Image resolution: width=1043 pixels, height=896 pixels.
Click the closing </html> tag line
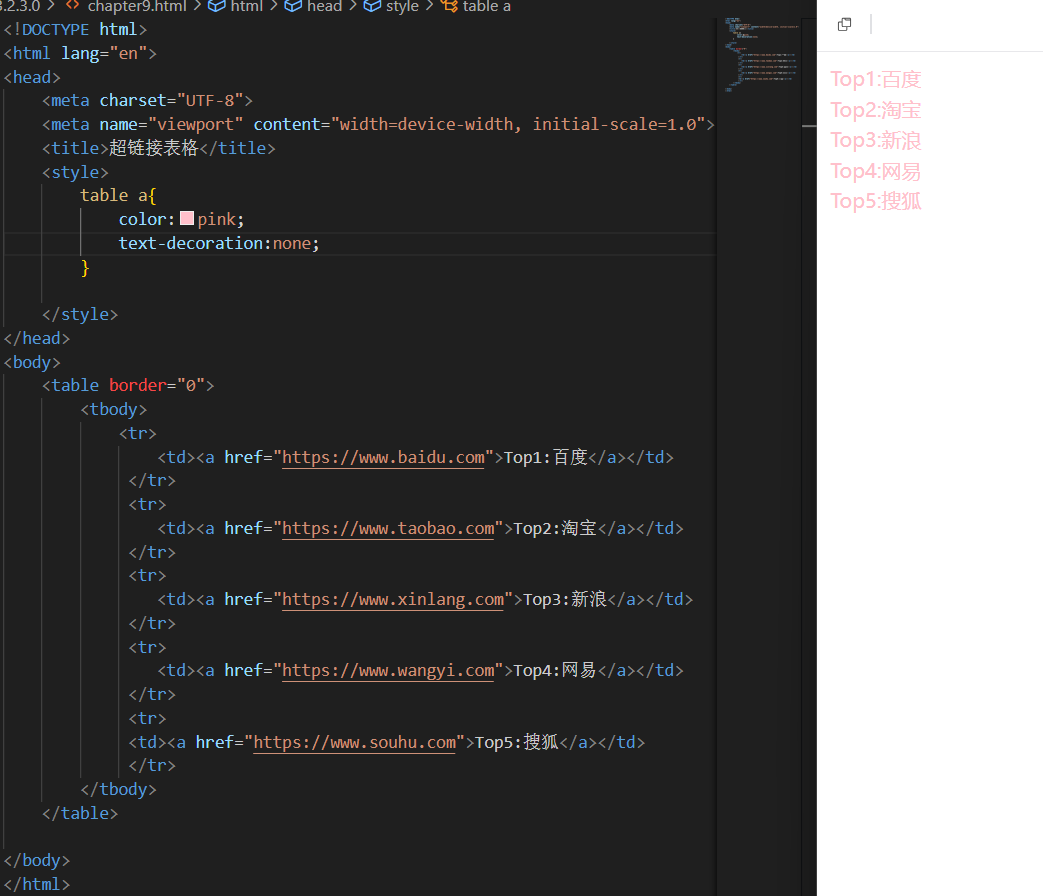[37, 884]
